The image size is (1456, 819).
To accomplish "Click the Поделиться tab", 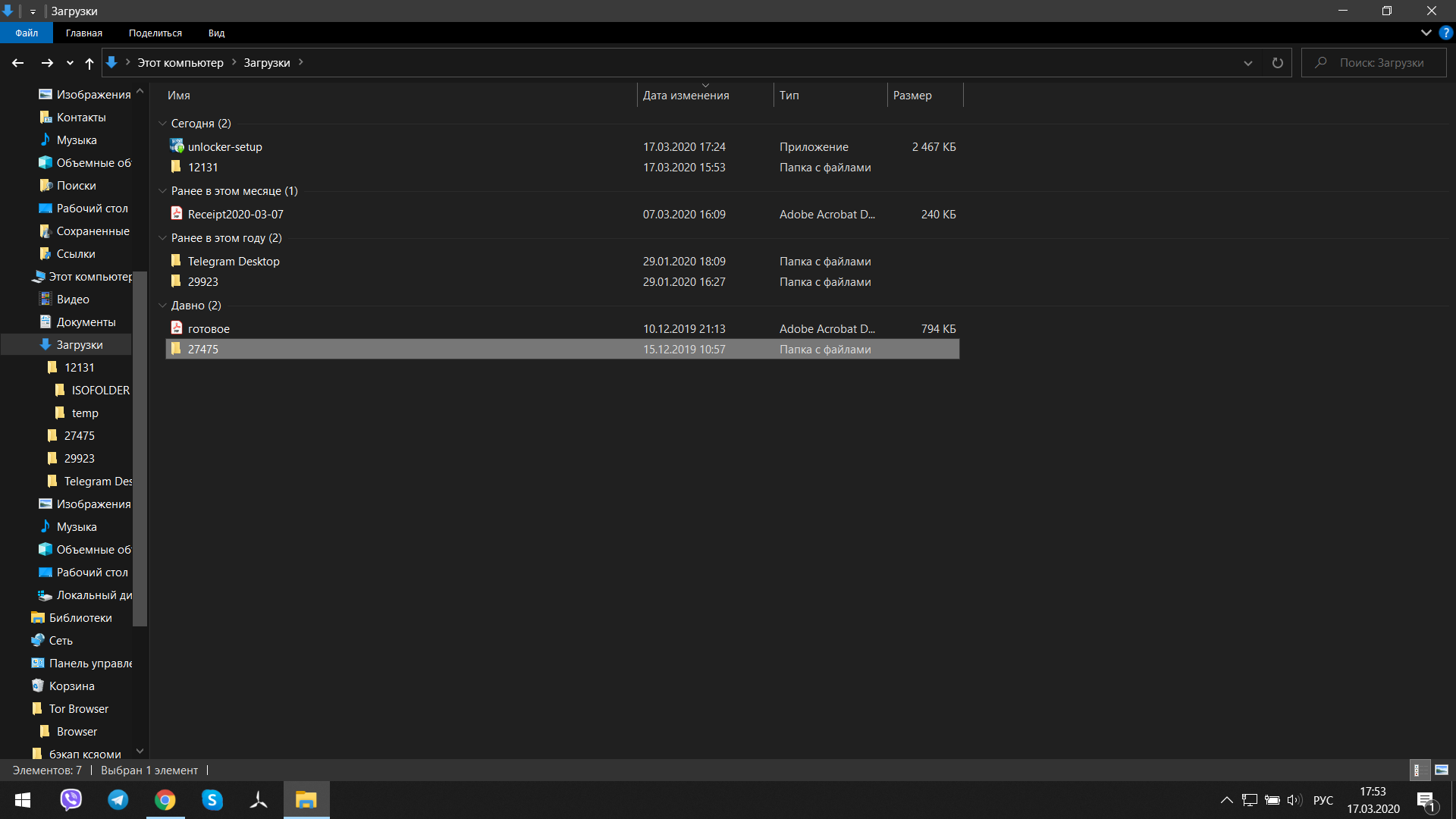I will click(155, 33).
